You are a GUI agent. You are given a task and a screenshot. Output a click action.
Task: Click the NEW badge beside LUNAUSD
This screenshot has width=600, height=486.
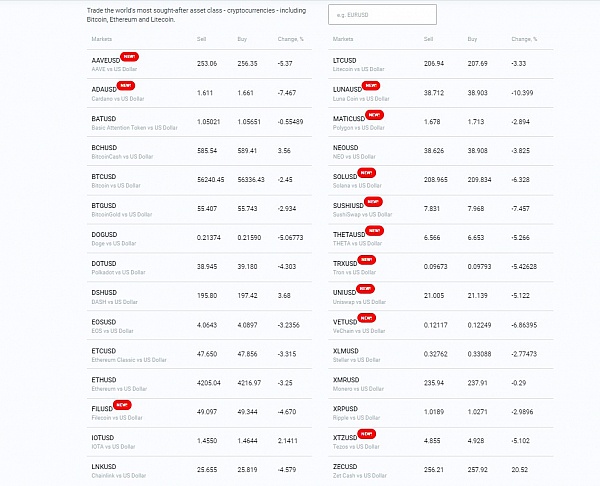point(370,86)
